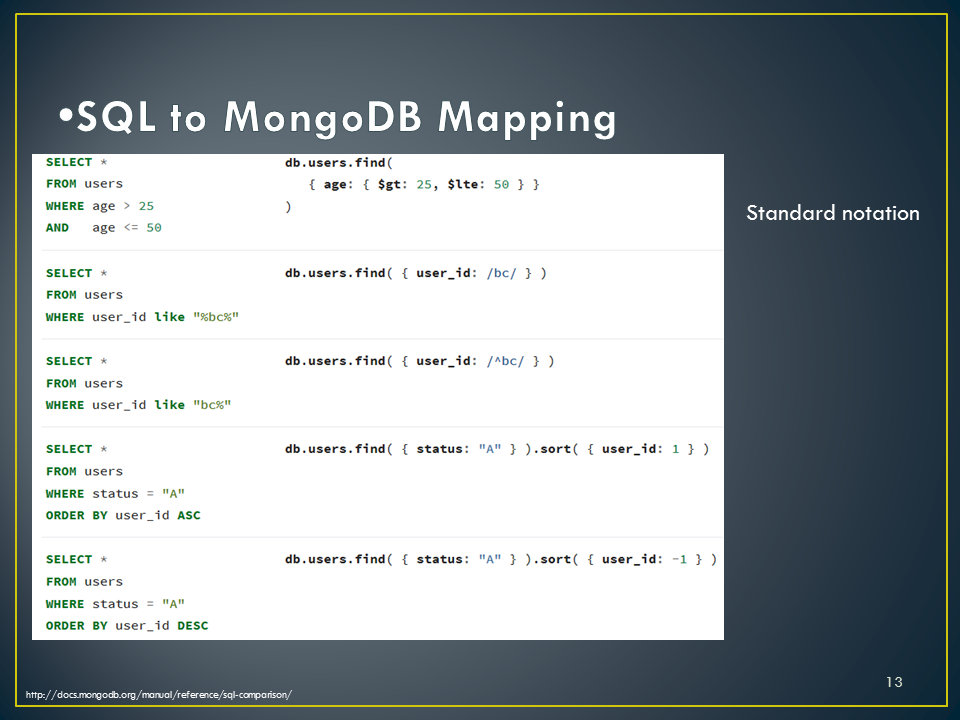Click the slide number 13
This screenshot has width=960, height=720.
click(x=894, y=681)
